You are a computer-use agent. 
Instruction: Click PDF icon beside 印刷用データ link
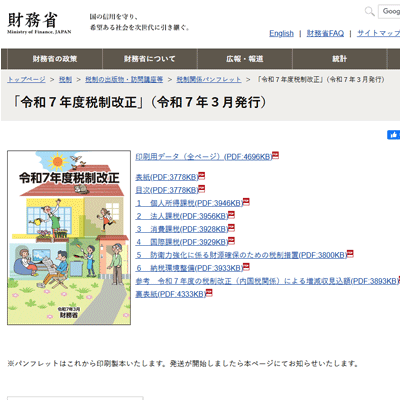[x=276, y=155]
